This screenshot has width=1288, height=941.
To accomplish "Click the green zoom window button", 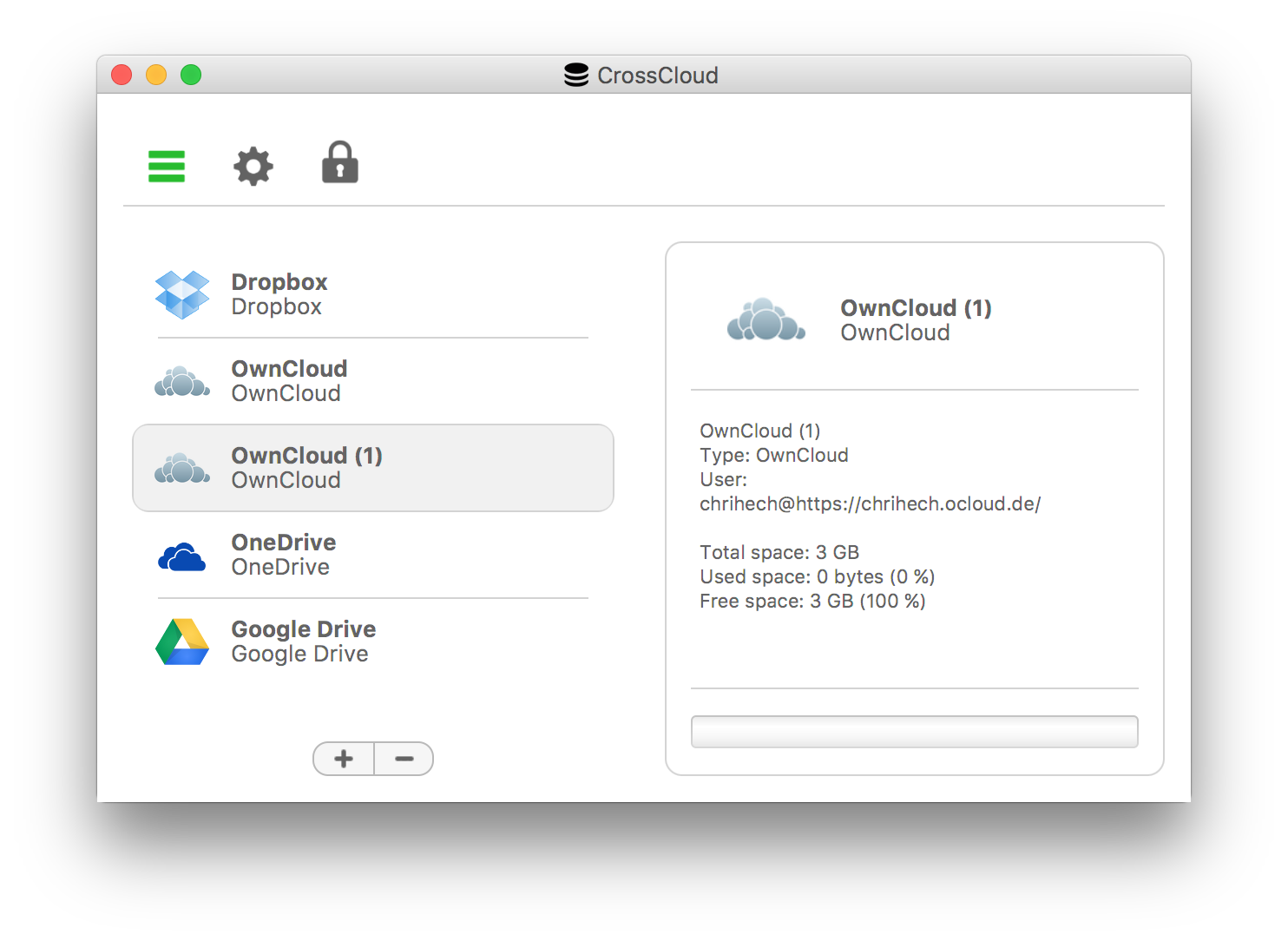I will [191, 75].
